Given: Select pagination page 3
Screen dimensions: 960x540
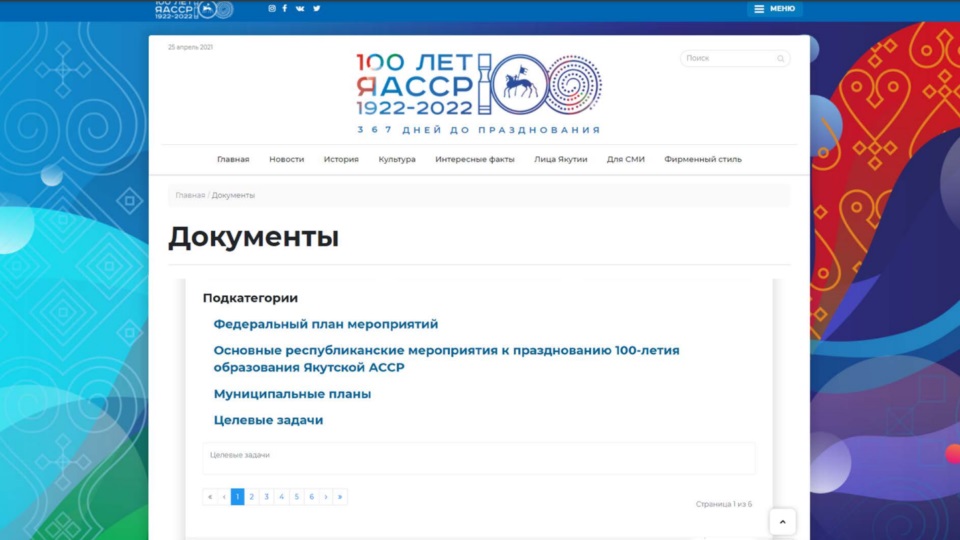Looking at the screenshot, I should [x=266, y=497].
